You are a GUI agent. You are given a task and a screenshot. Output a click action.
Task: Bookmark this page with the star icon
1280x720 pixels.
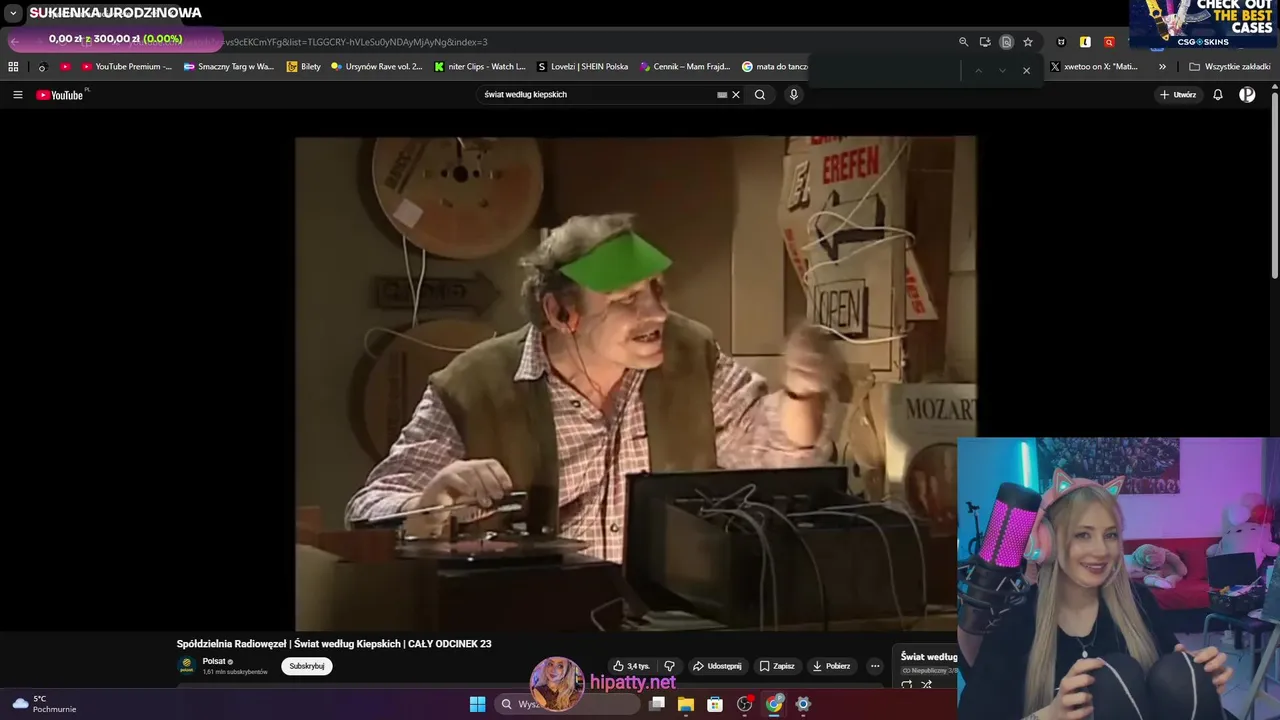tap(1028, 42)
